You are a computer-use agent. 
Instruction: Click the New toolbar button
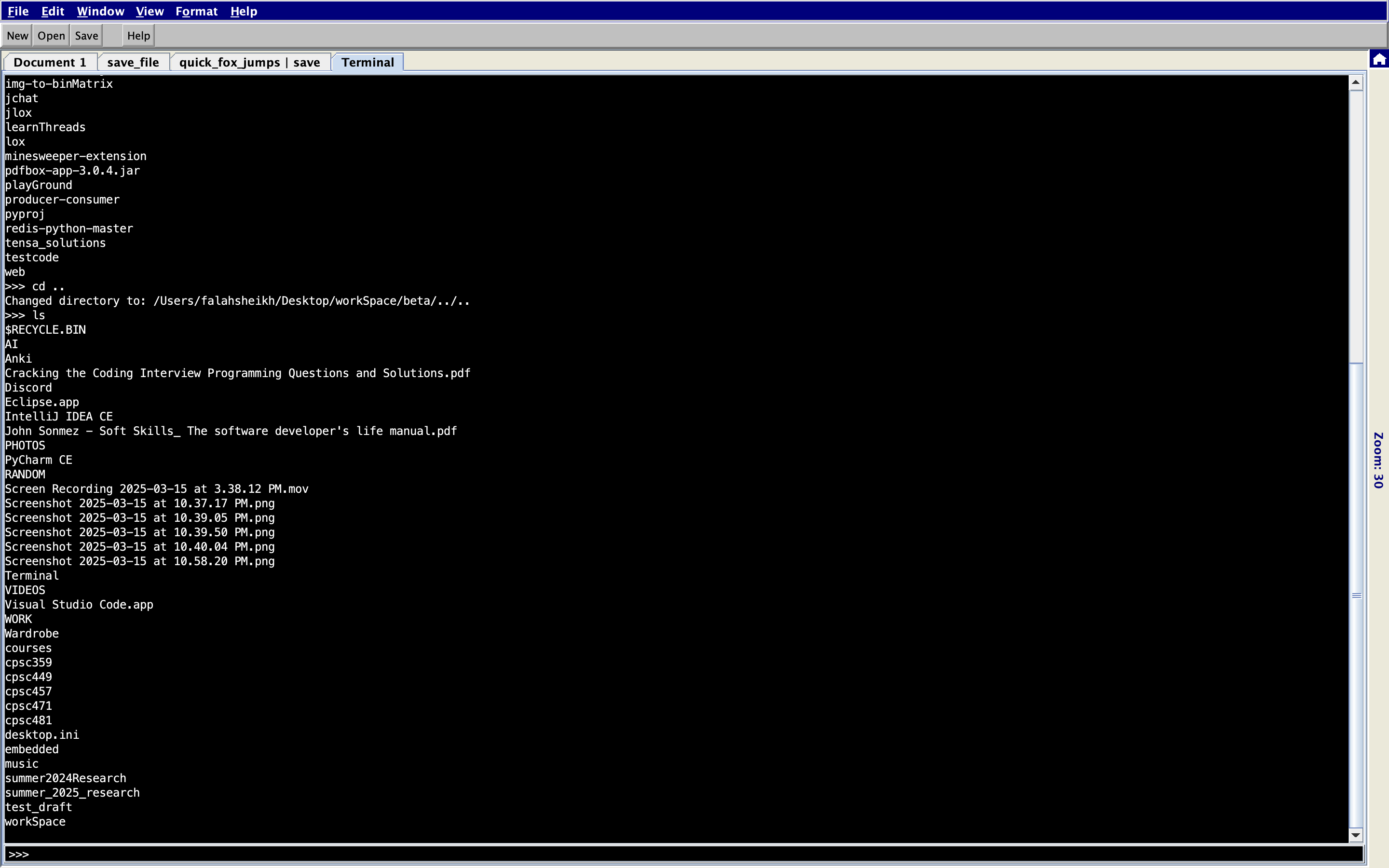pos(17,35)
